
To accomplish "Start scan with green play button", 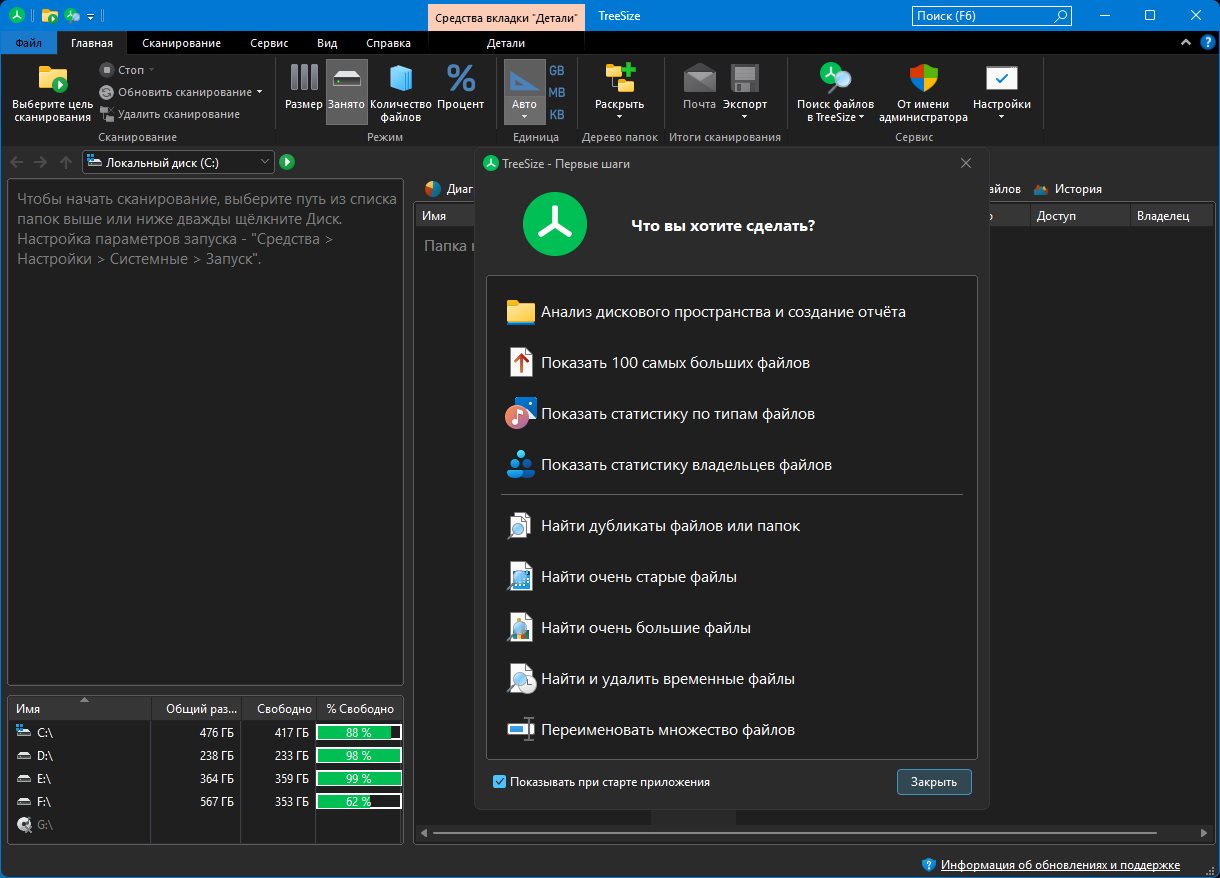I will [287, 162].
